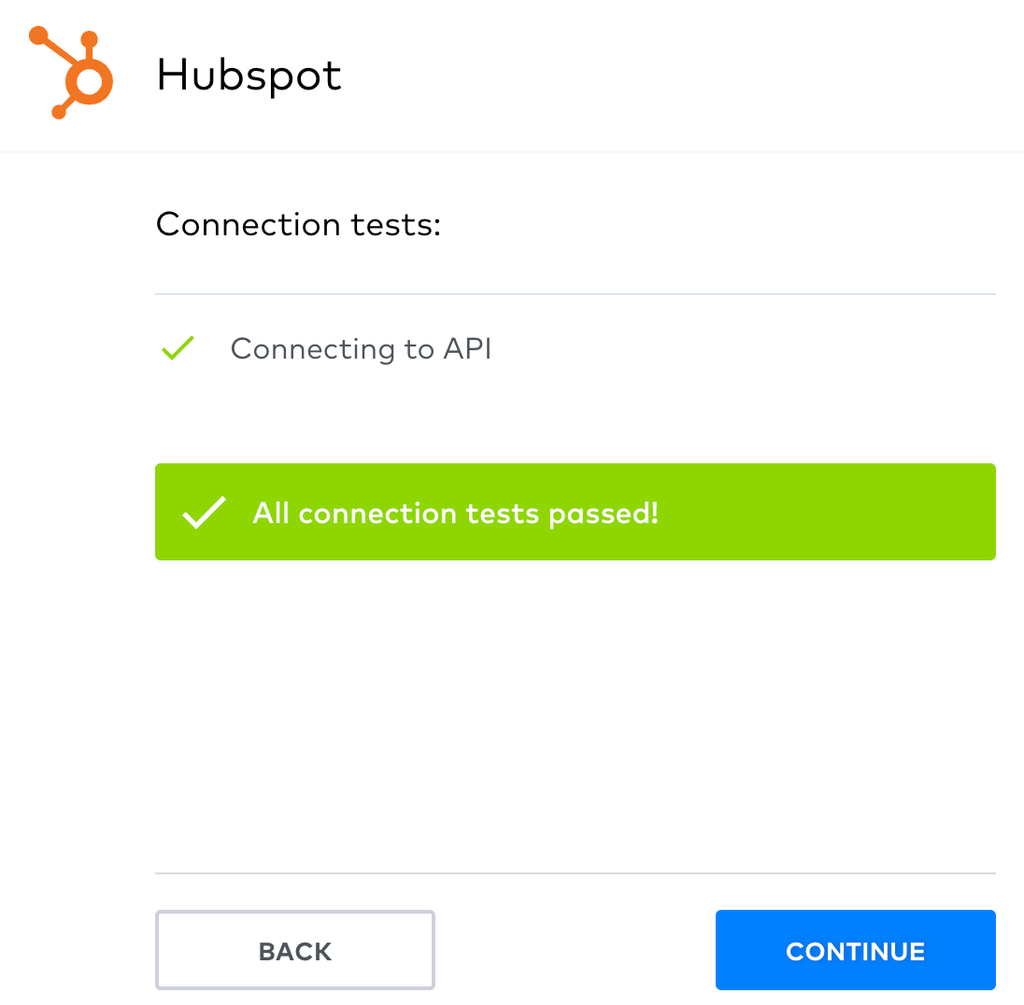
Task: Select the Hubspot title text
Action: (249, 76)
